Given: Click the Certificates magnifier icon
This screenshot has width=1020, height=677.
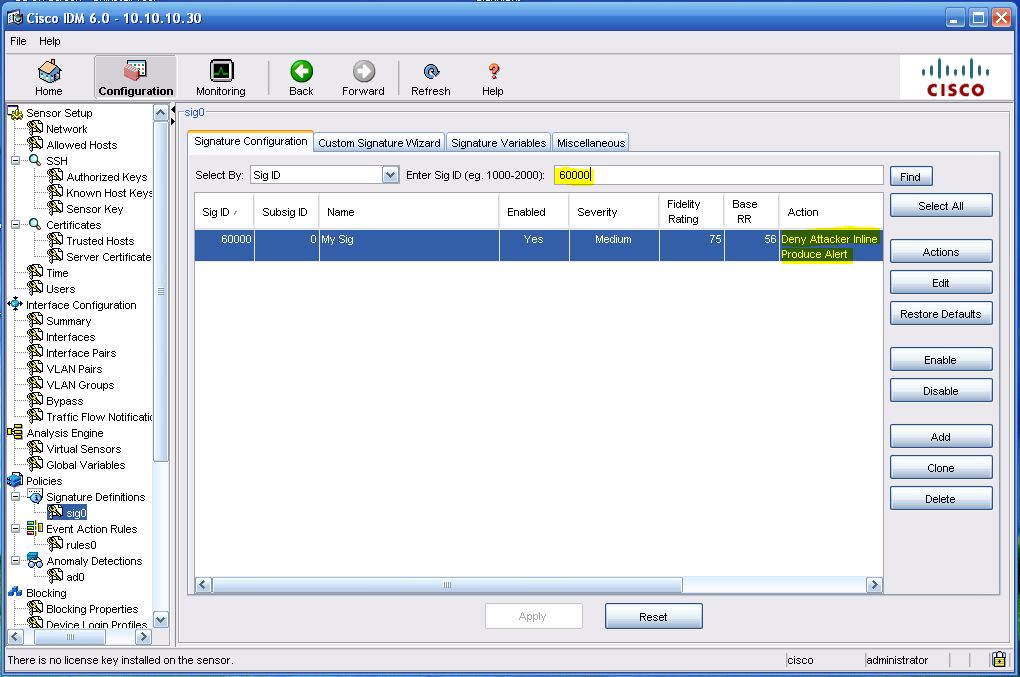Looking at the screenshot, I should [x=35, y=224].
